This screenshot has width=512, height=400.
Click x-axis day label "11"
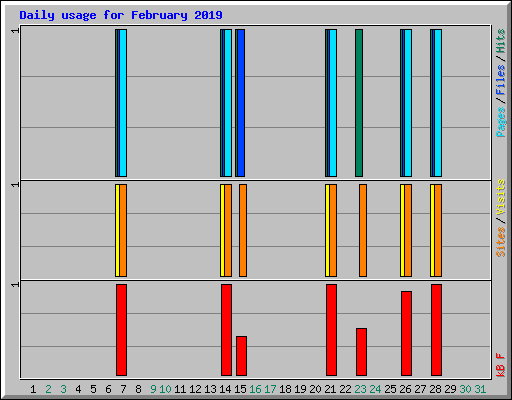(180, 389)
